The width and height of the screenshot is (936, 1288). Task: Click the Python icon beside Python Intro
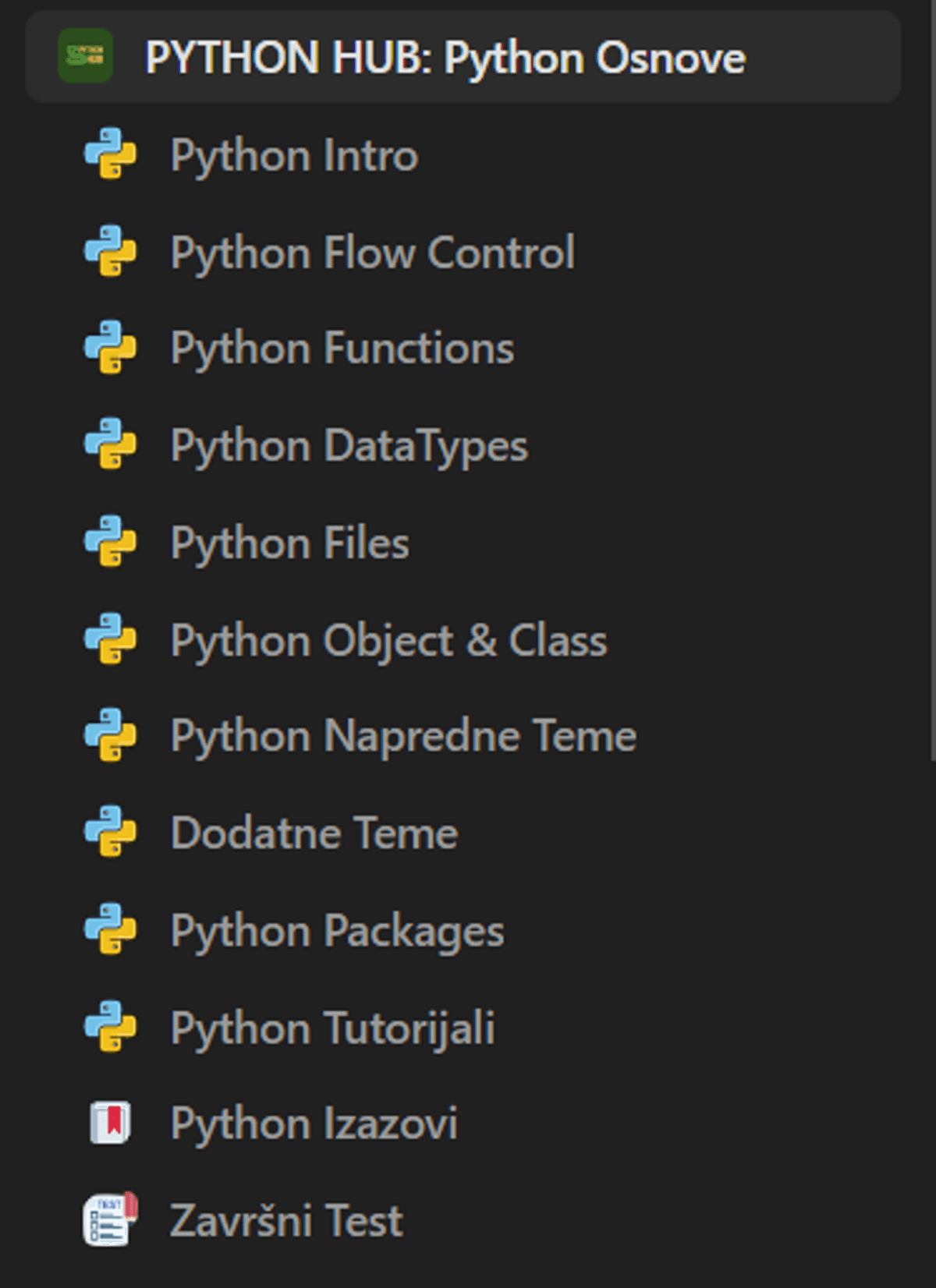point(110,154)
